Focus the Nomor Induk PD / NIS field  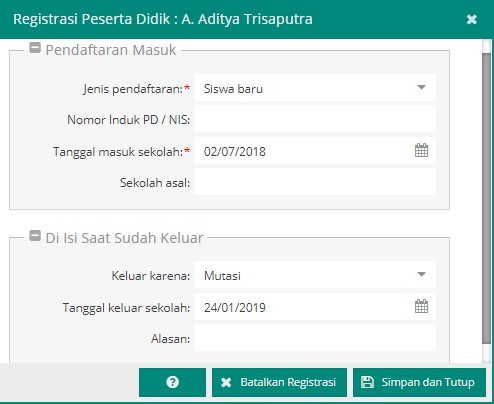pyautogui.click(x=315, y=119)
